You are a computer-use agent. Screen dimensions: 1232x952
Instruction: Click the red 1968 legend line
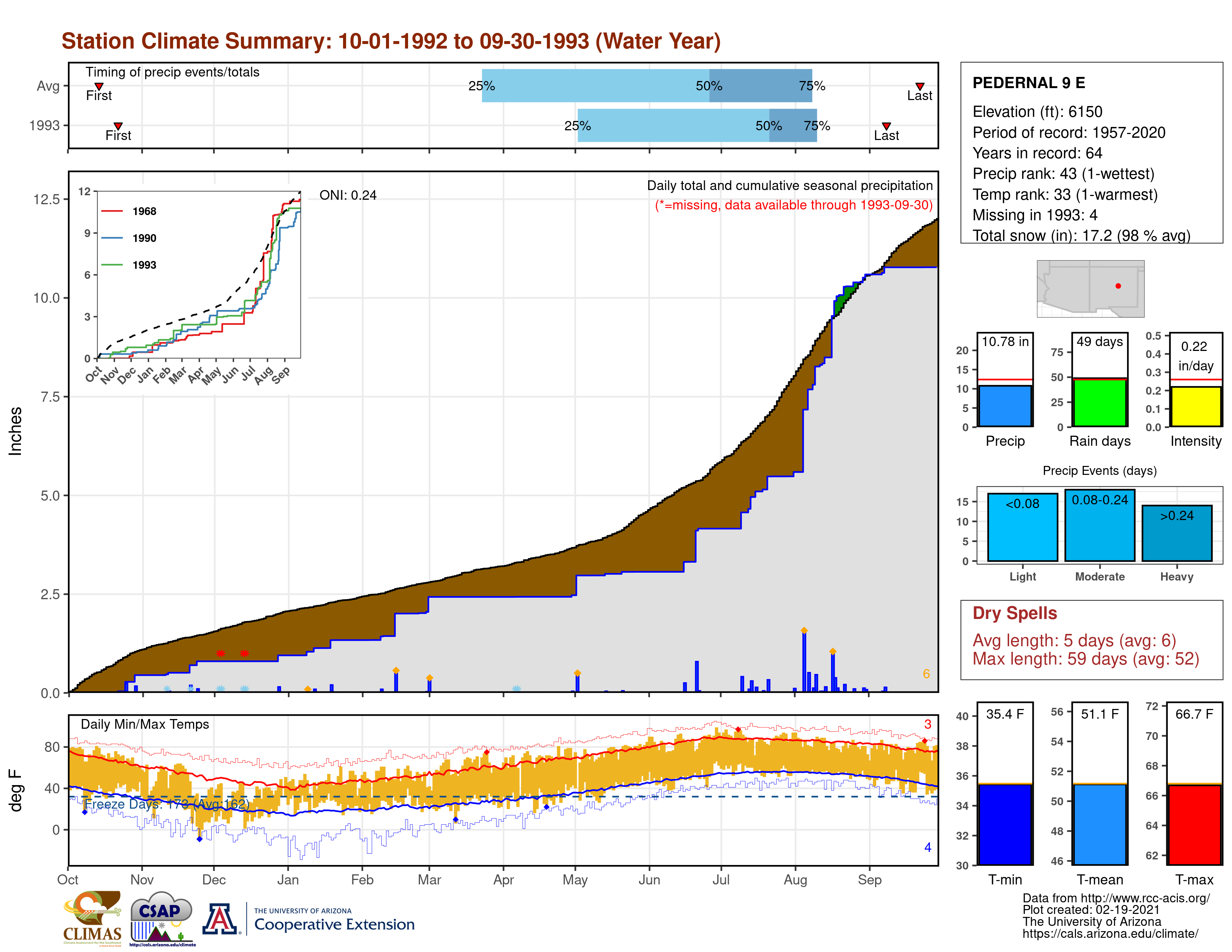tap(112, 211)
